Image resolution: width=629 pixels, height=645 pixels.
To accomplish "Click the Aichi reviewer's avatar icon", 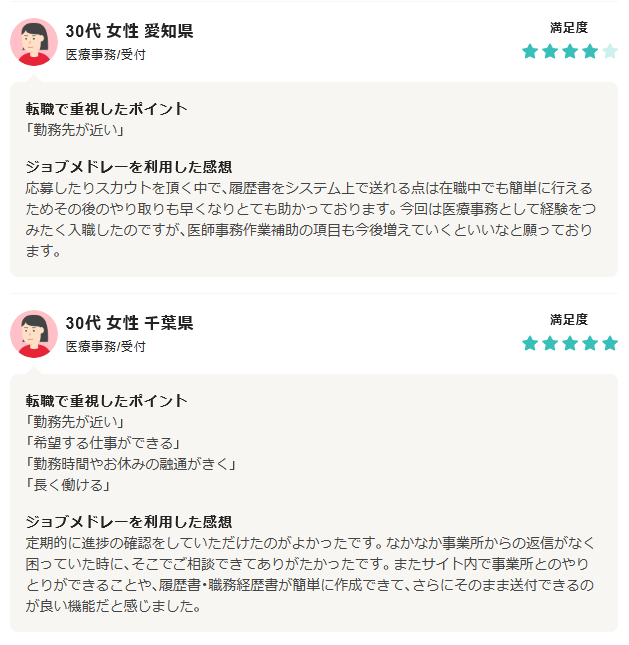I will (34, 42).
